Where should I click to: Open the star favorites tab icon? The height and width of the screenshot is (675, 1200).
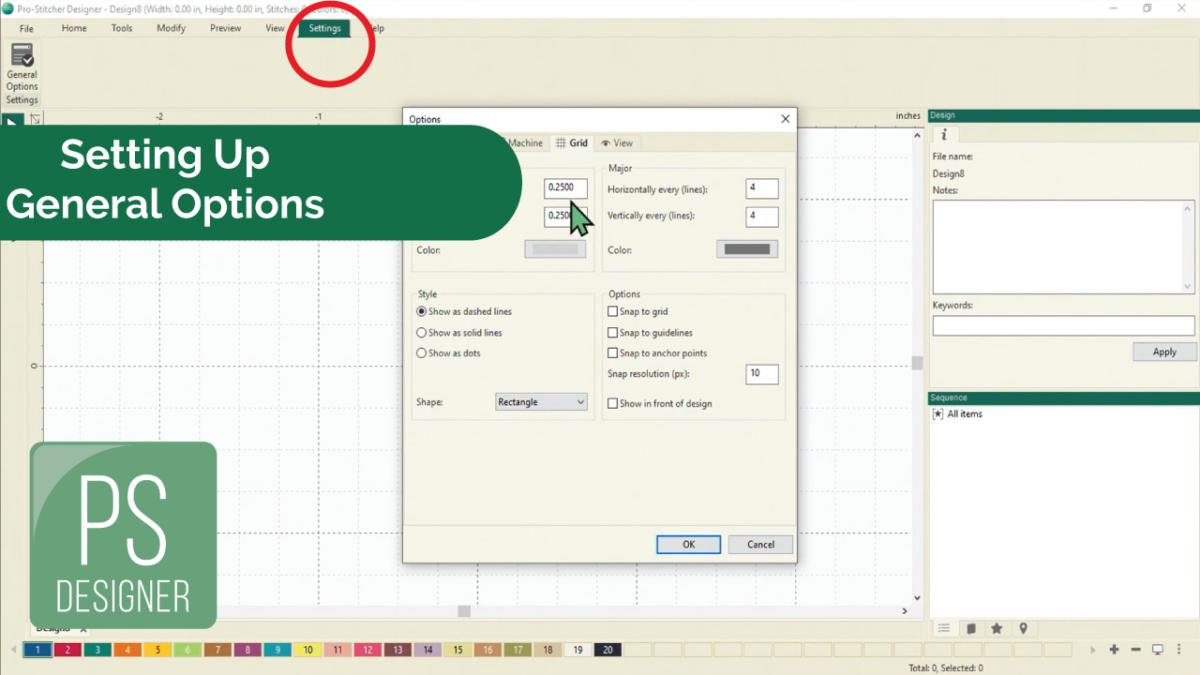[997, 629]
